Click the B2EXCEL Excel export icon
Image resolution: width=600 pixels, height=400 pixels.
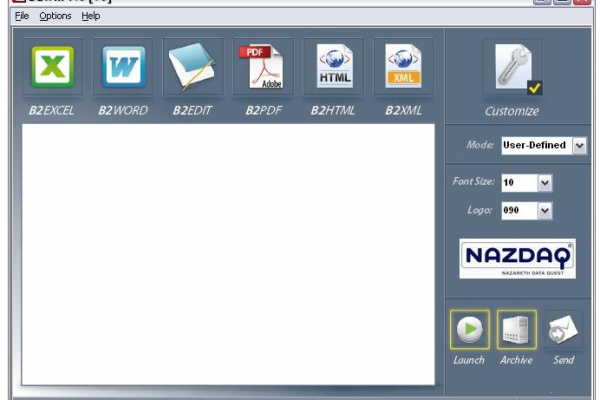pos(52,67)
